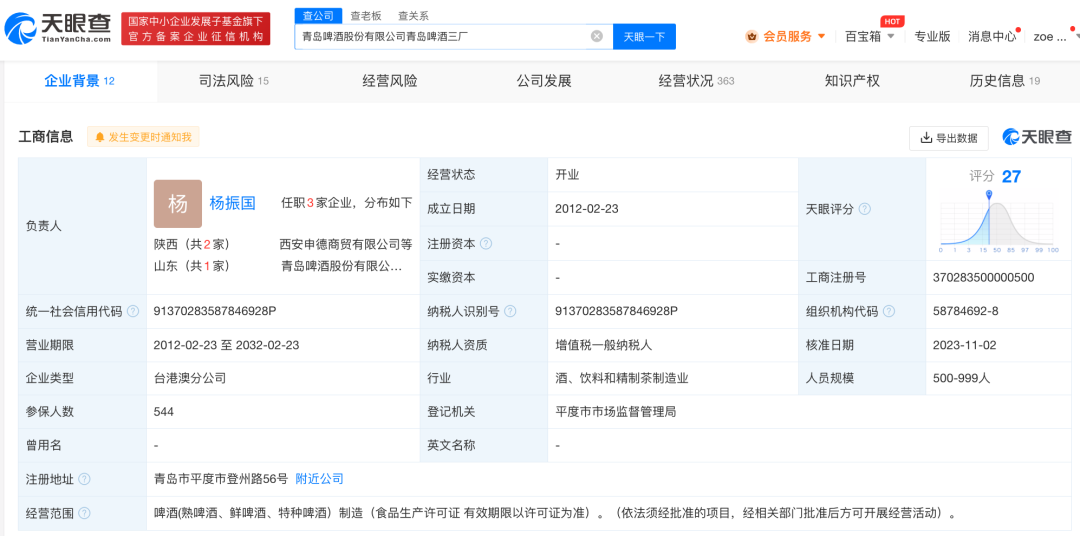Switch to the 历史信息 tab

coord(1005,81)
